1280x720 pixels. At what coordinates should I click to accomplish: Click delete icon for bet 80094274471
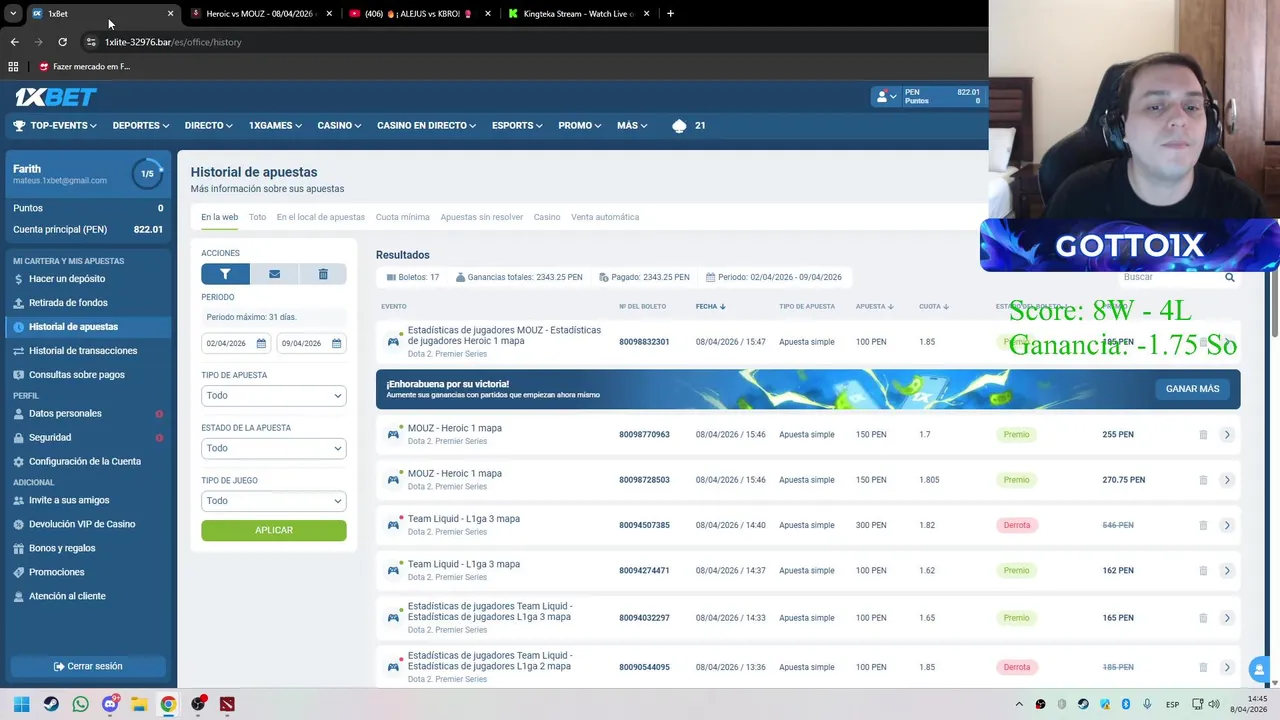[1203, 571]
